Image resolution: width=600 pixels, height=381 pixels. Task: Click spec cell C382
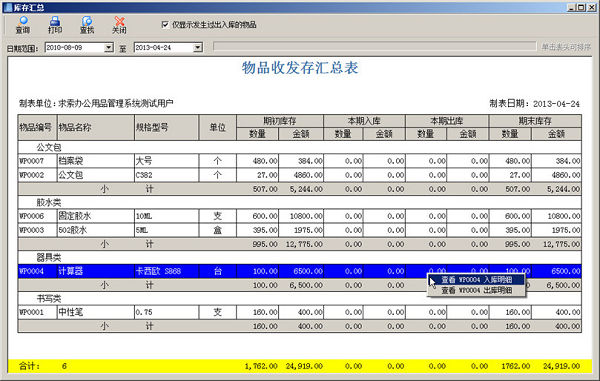click(166, 175)
